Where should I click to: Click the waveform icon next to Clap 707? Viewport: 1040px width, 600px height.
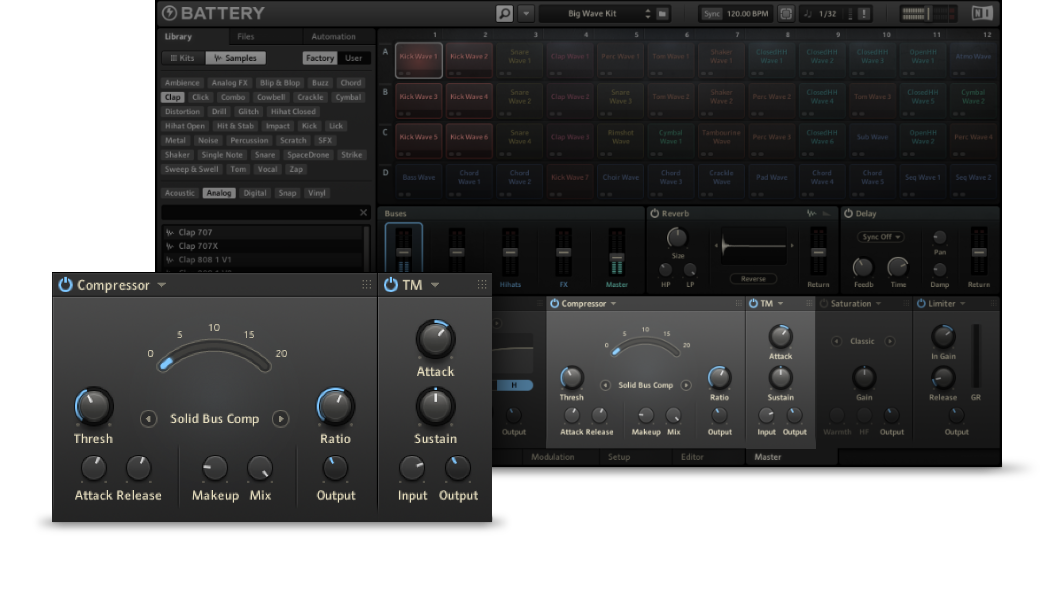click(170, 233)
